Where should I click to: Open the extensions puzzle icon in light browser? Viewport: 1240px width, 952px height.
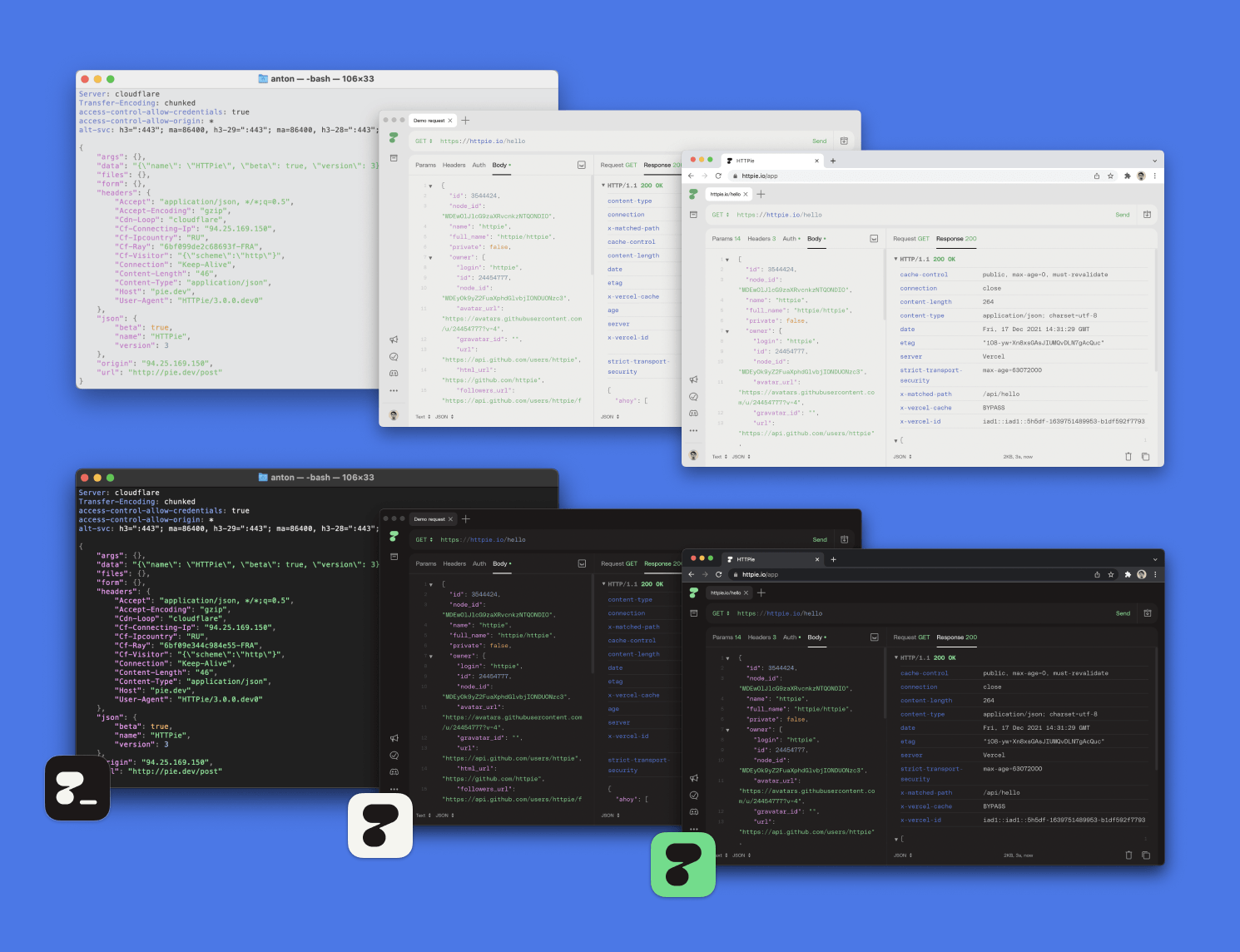click(x=1127, y=176)
